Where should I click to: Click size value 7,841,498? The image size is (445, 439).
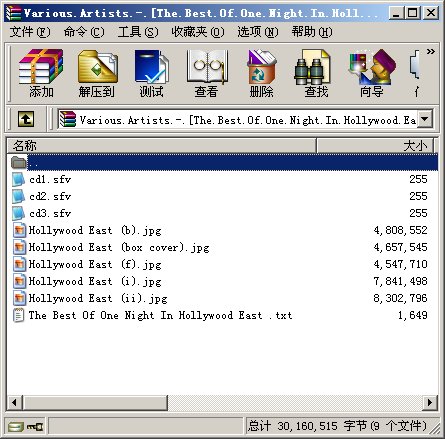click(x=400, y=281)
